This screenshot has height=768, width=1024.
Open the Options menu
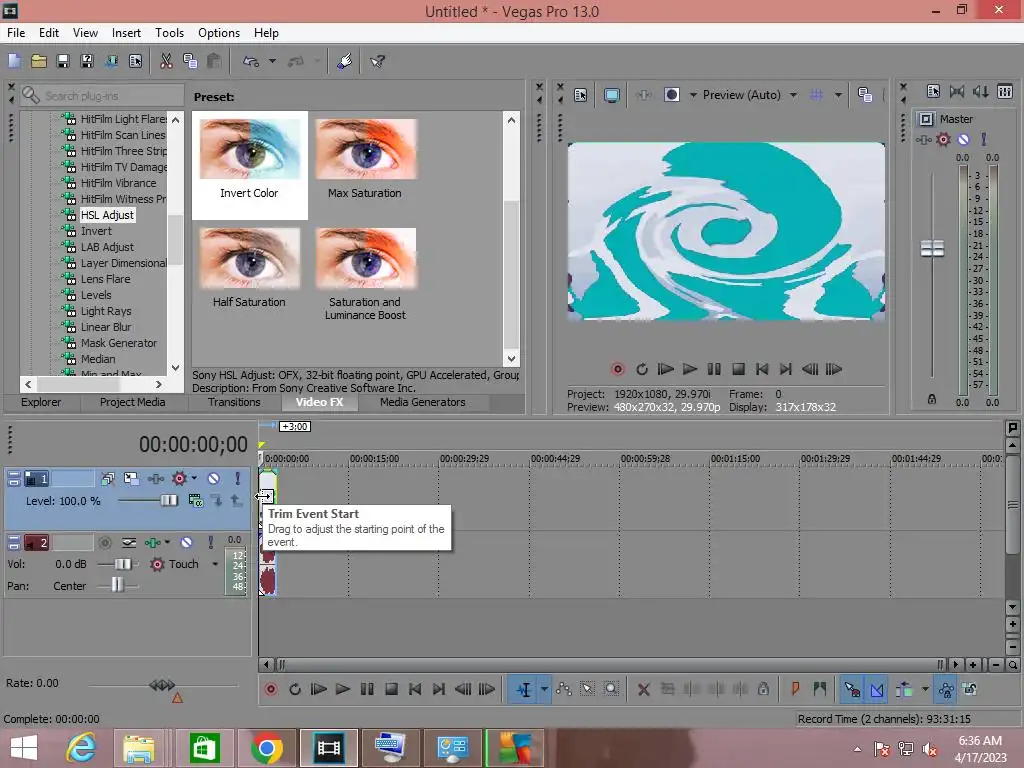(x=219, y=33)
